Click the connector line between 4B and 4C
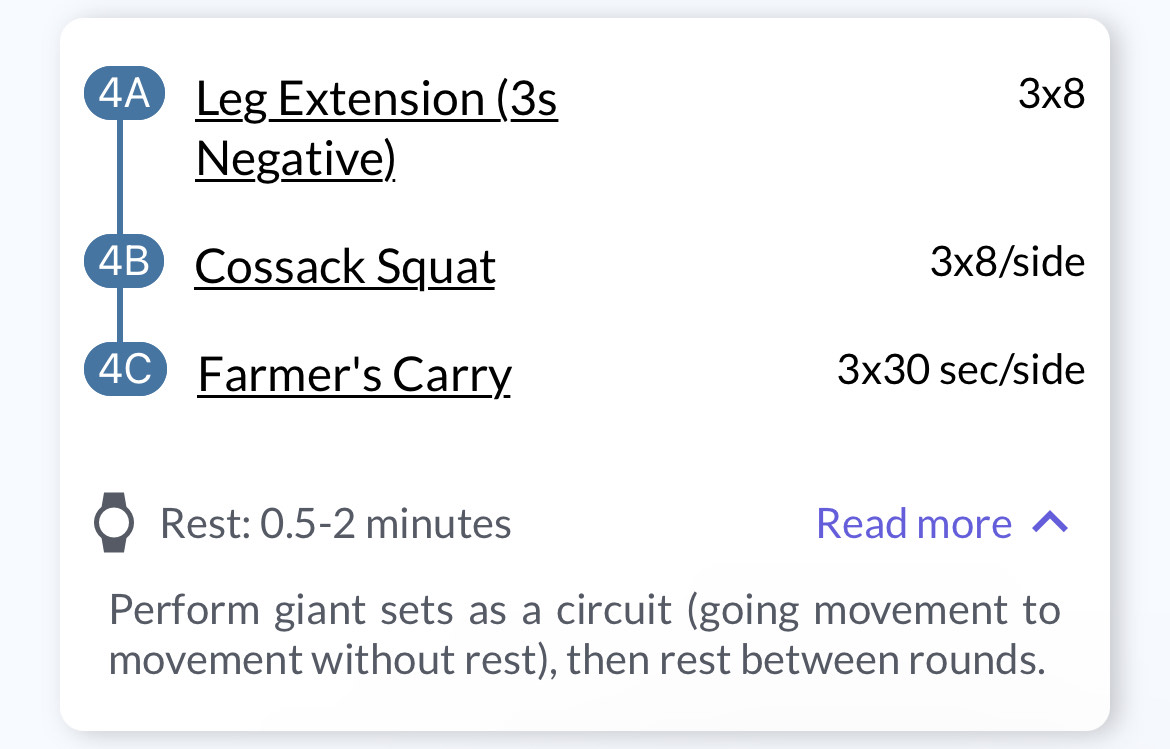Screen dimensions: 1170x749 (120, 315)
